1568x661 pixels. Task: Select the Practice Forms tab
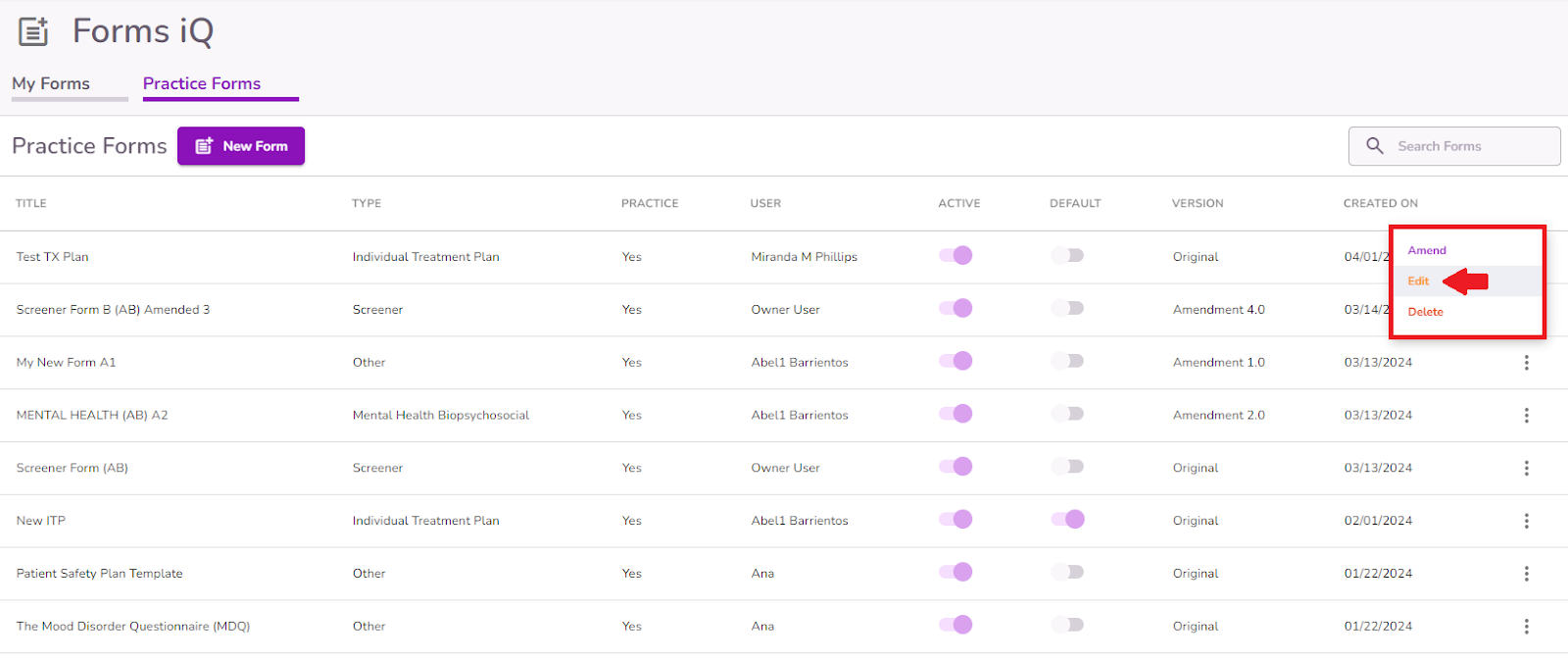[202, 84]
